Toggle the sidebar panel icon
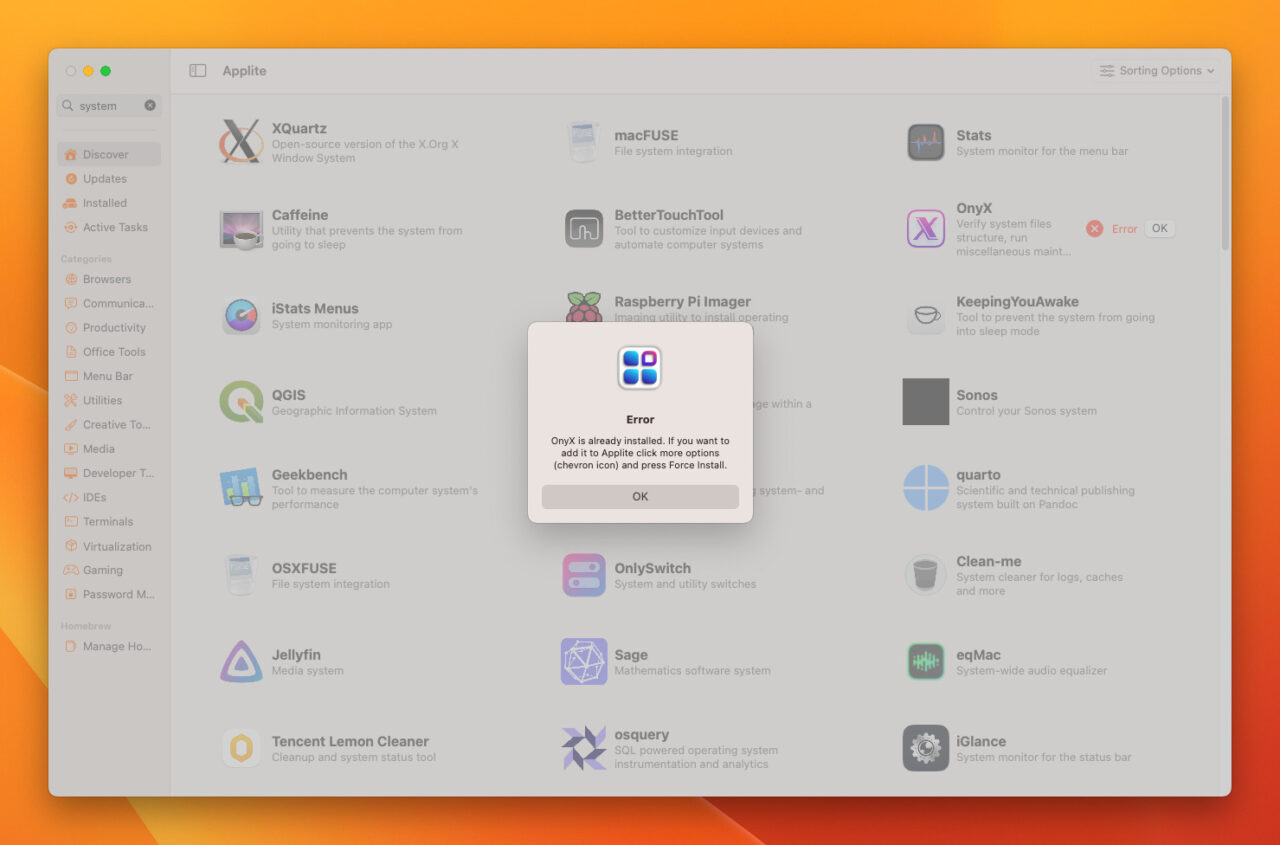 tap(198, 71)
